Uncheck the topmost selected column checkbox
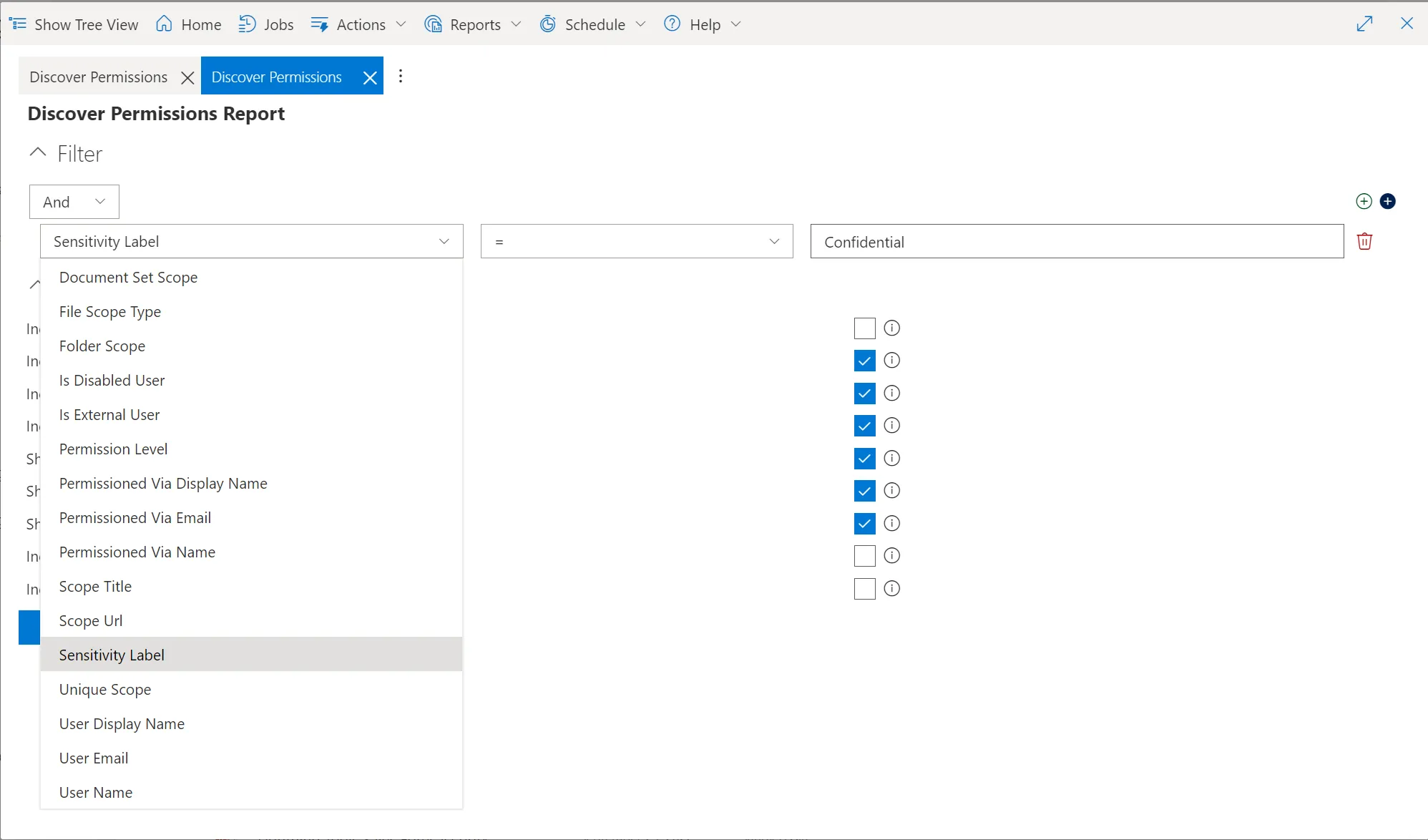Screen dimensions: 1428x840 pos(864,360)
